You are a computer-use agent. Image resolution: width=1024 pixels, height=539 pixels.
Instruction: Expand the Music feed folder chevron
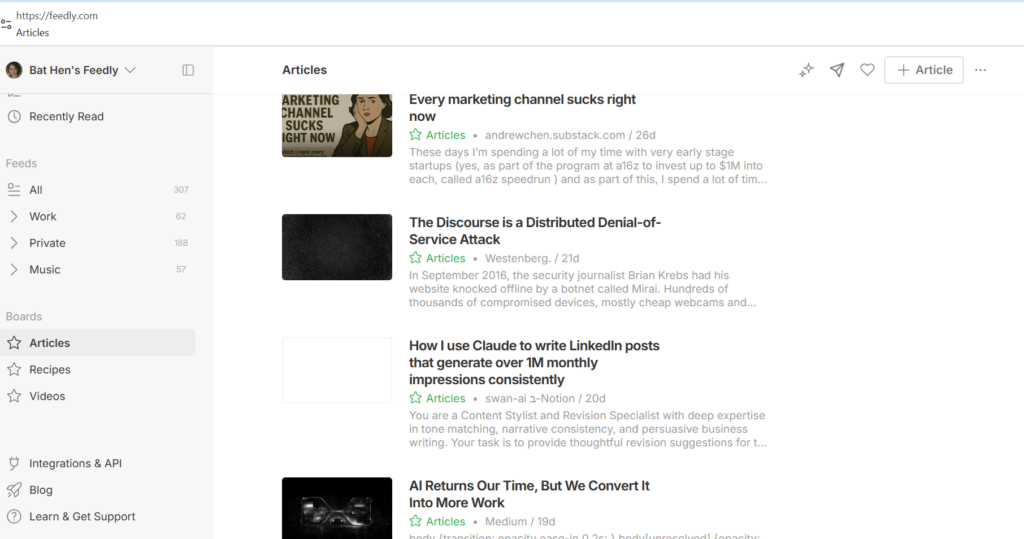[14, 269]
